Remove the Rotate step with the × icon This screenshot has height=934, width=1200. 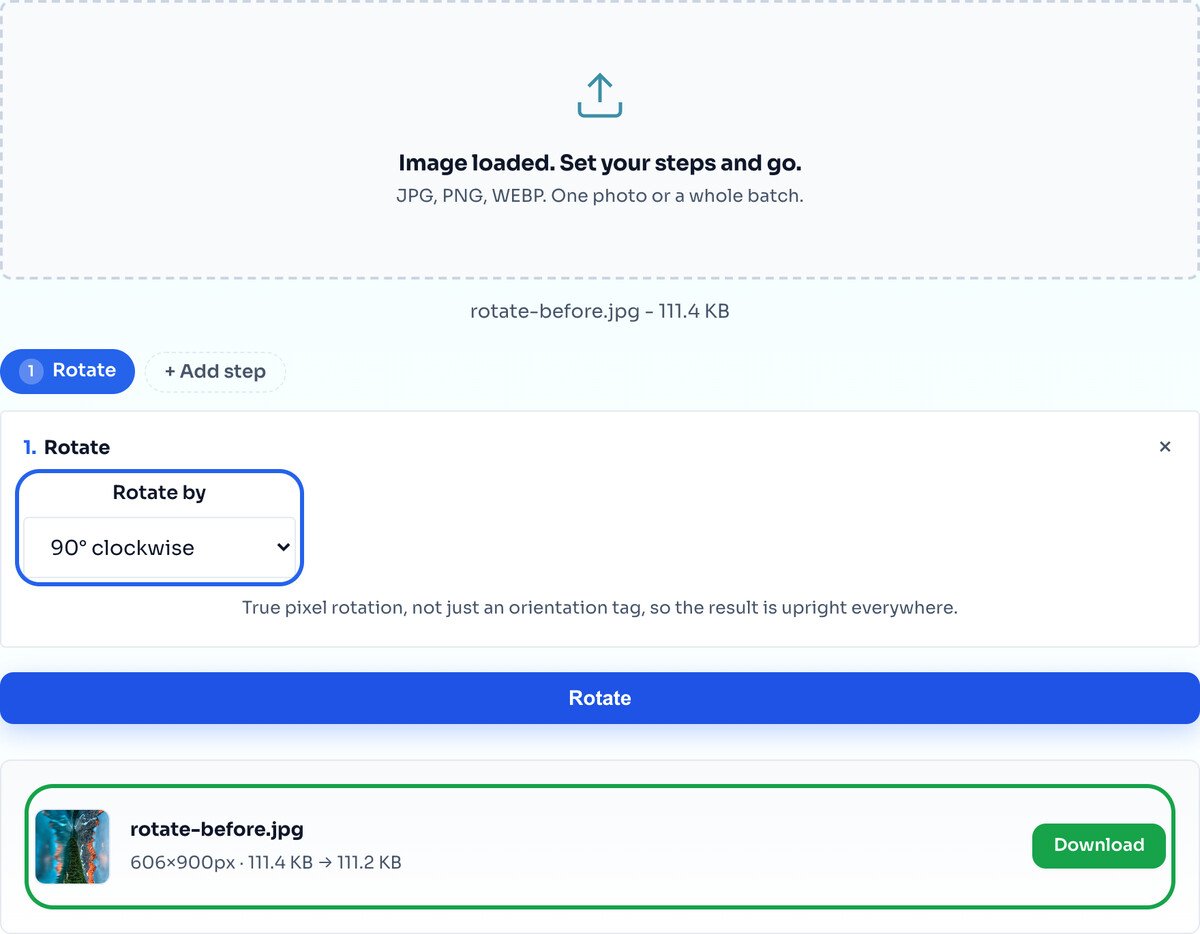tap(1165, 447)
